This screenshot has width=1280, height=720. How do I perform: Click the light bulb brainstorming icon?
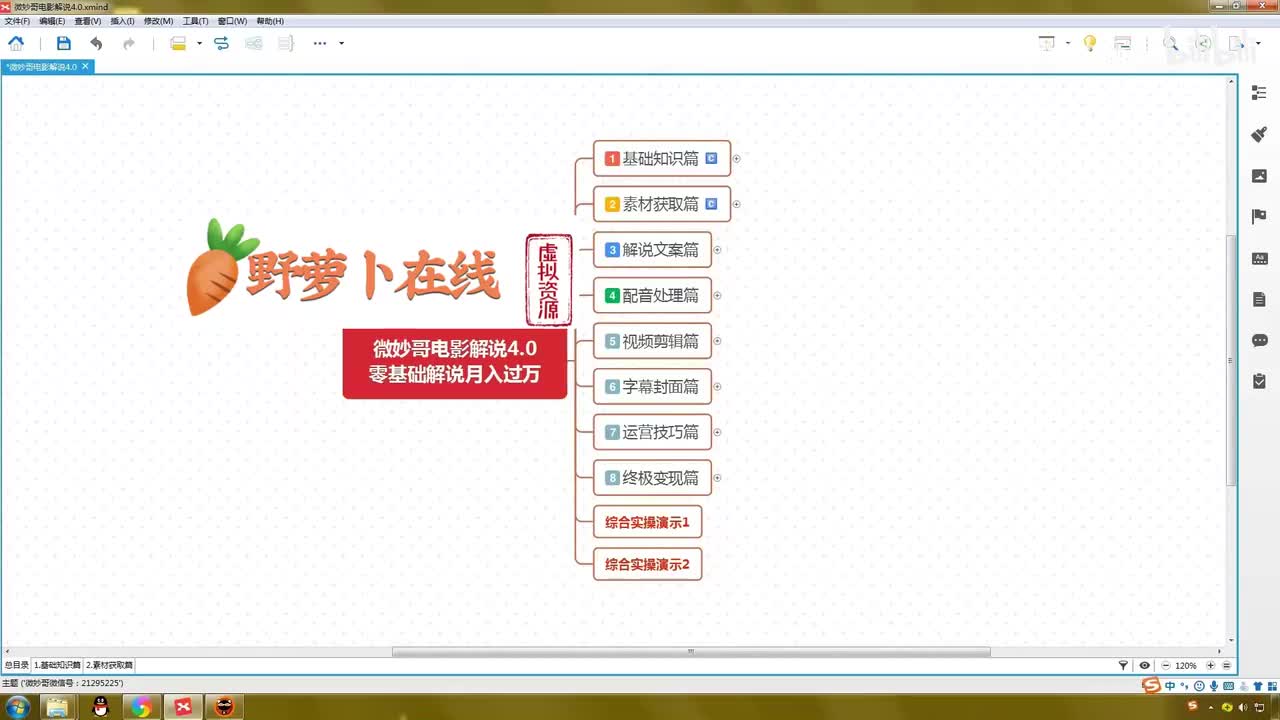1090,43
